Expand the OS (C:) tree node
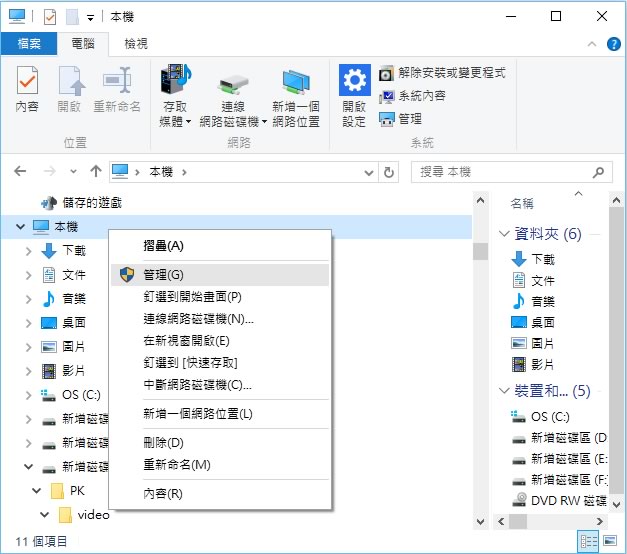Viewport: 627px width, 554px height. pos(28,395)
